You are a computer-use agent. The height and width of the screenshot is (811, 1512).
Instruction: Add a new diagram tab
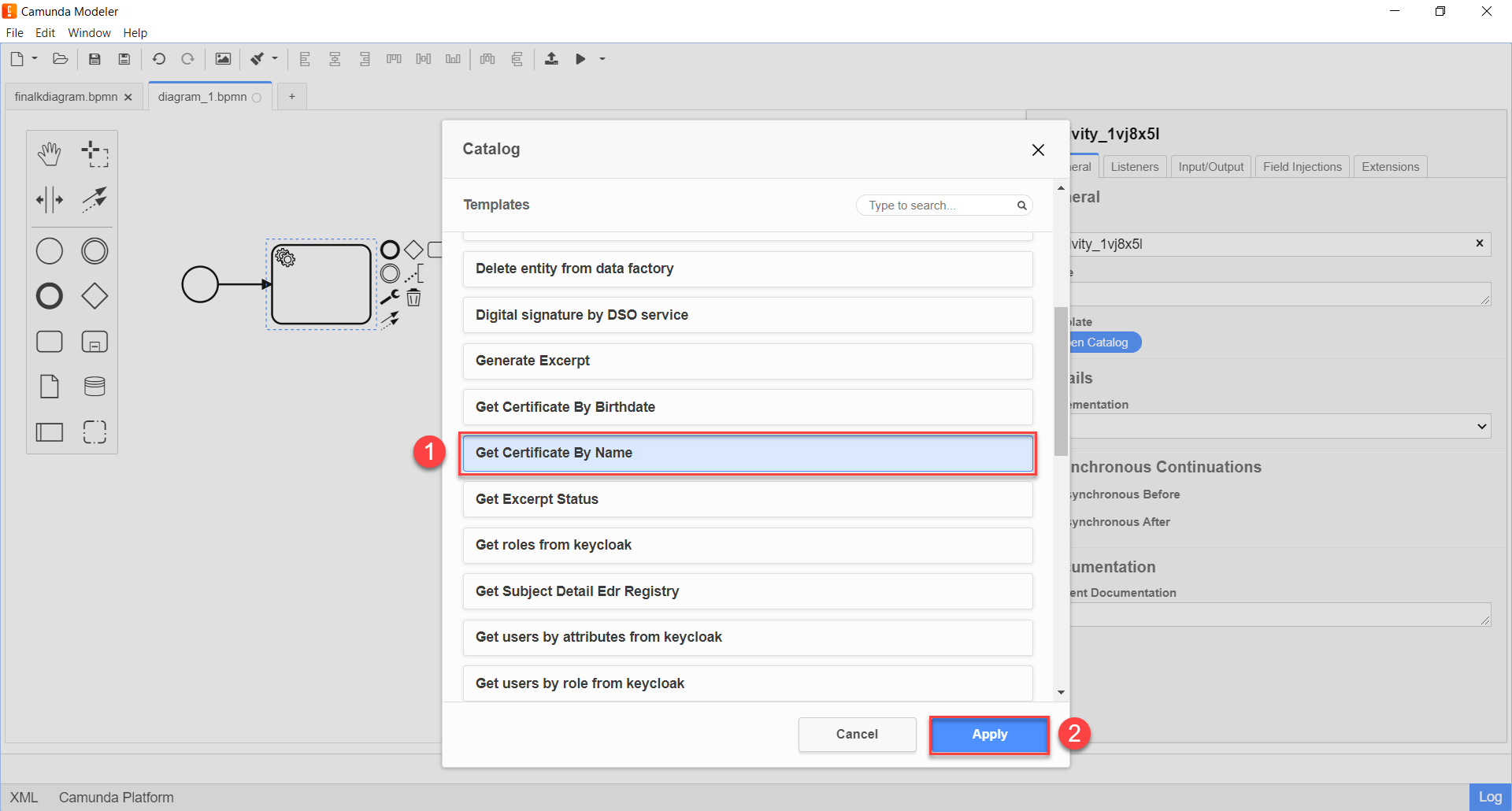tap(291, 96)
